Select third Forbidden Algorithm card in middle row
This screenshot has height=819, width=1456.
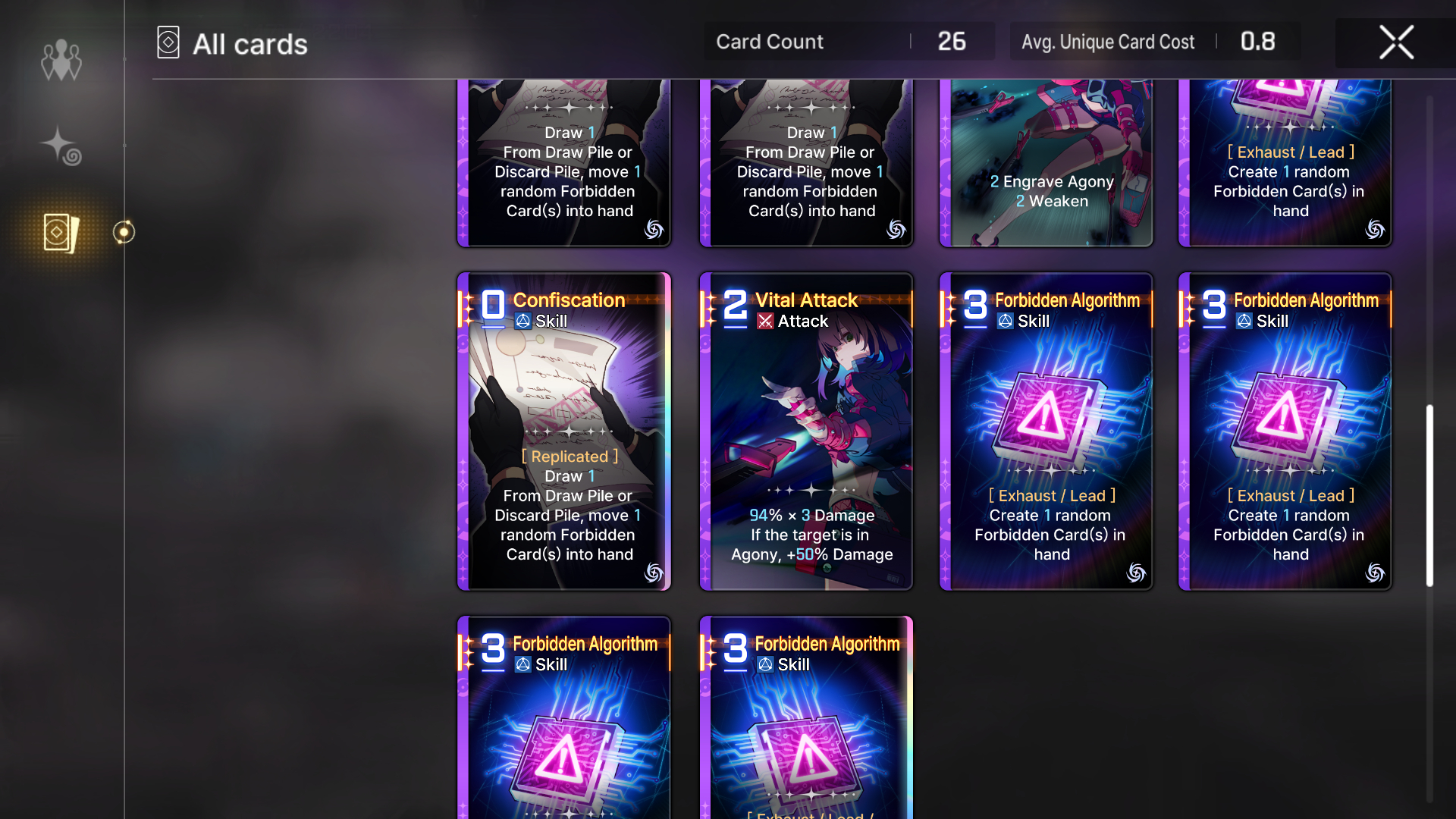click(1046, 431)
